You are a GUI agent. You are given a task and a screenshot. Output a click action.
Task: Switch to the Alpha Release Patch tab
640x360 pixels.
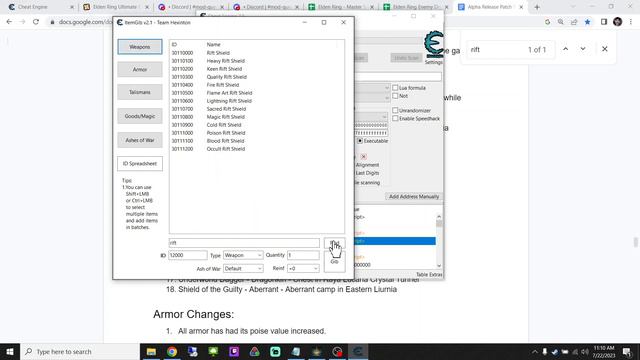pyautogui.click(x=491, y=7)
